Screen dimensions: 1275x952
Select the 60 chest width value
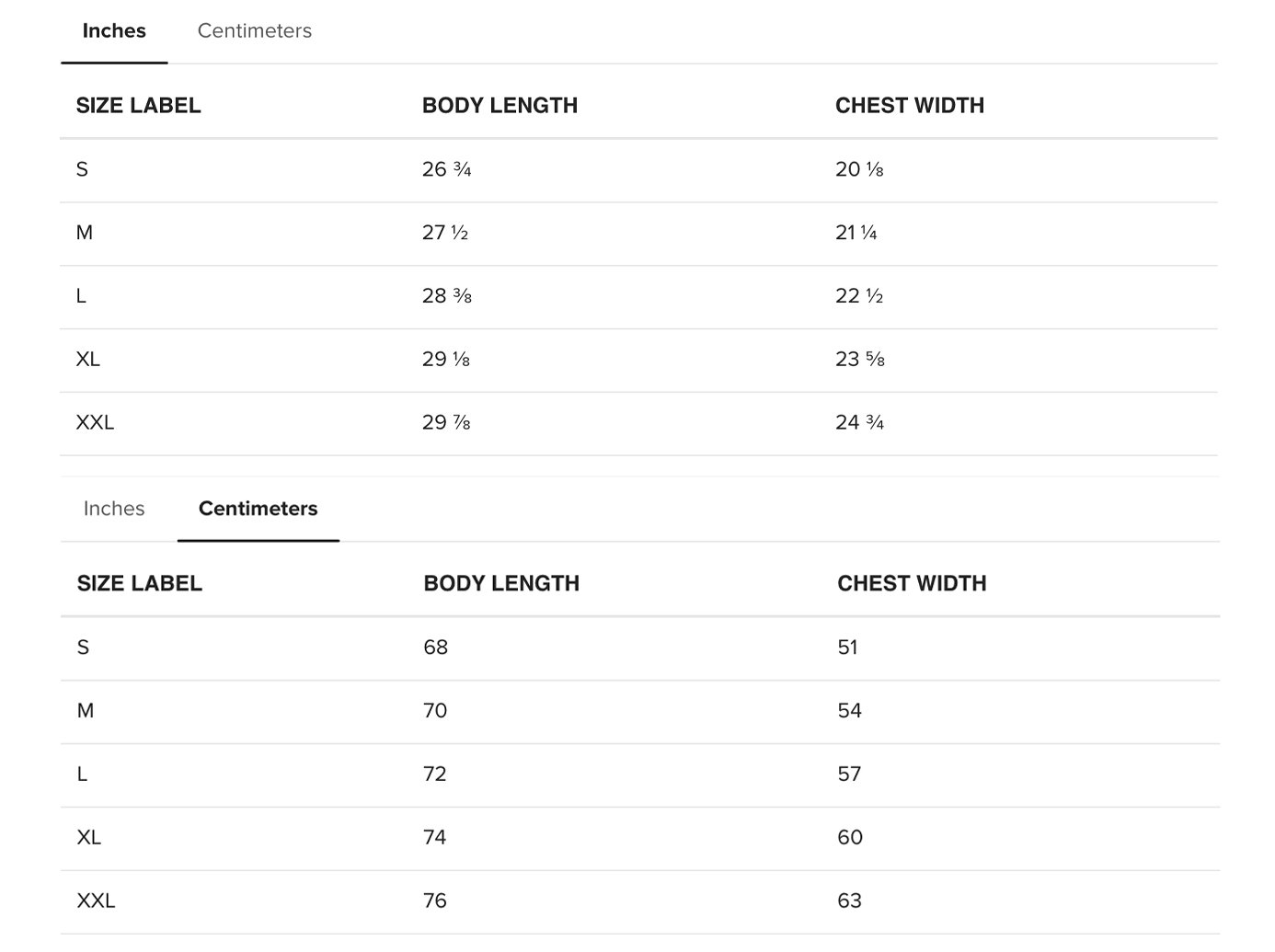[x=849, y=838]
